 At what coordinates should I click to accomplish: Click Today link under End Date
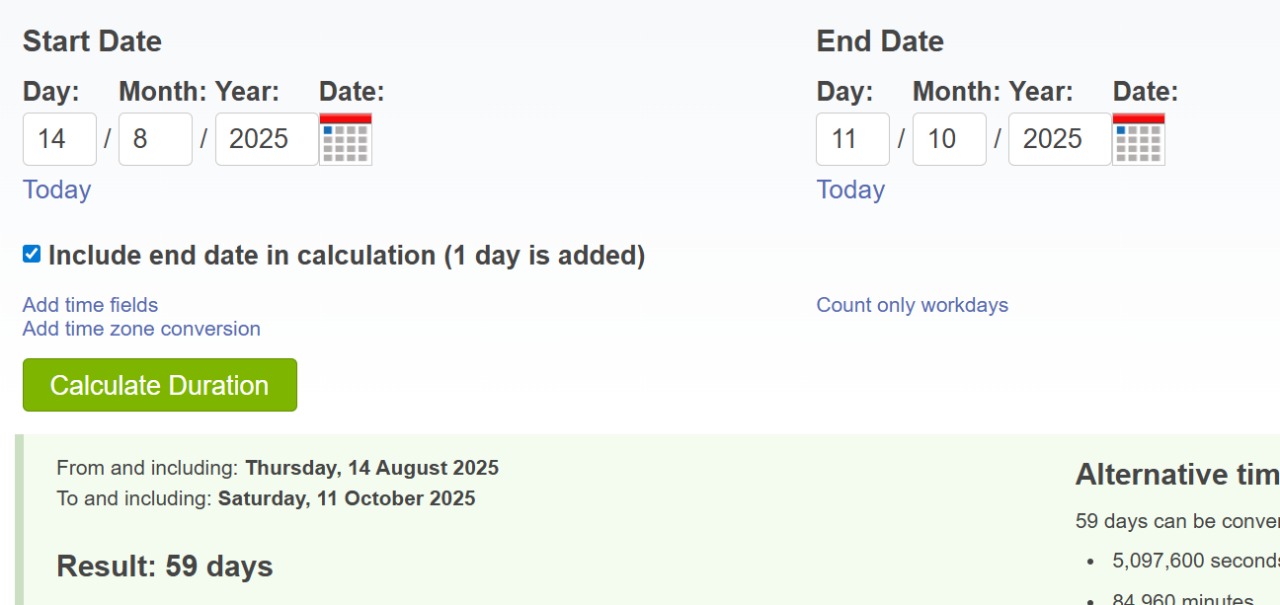pyautogui.click(x=850, y=190)
